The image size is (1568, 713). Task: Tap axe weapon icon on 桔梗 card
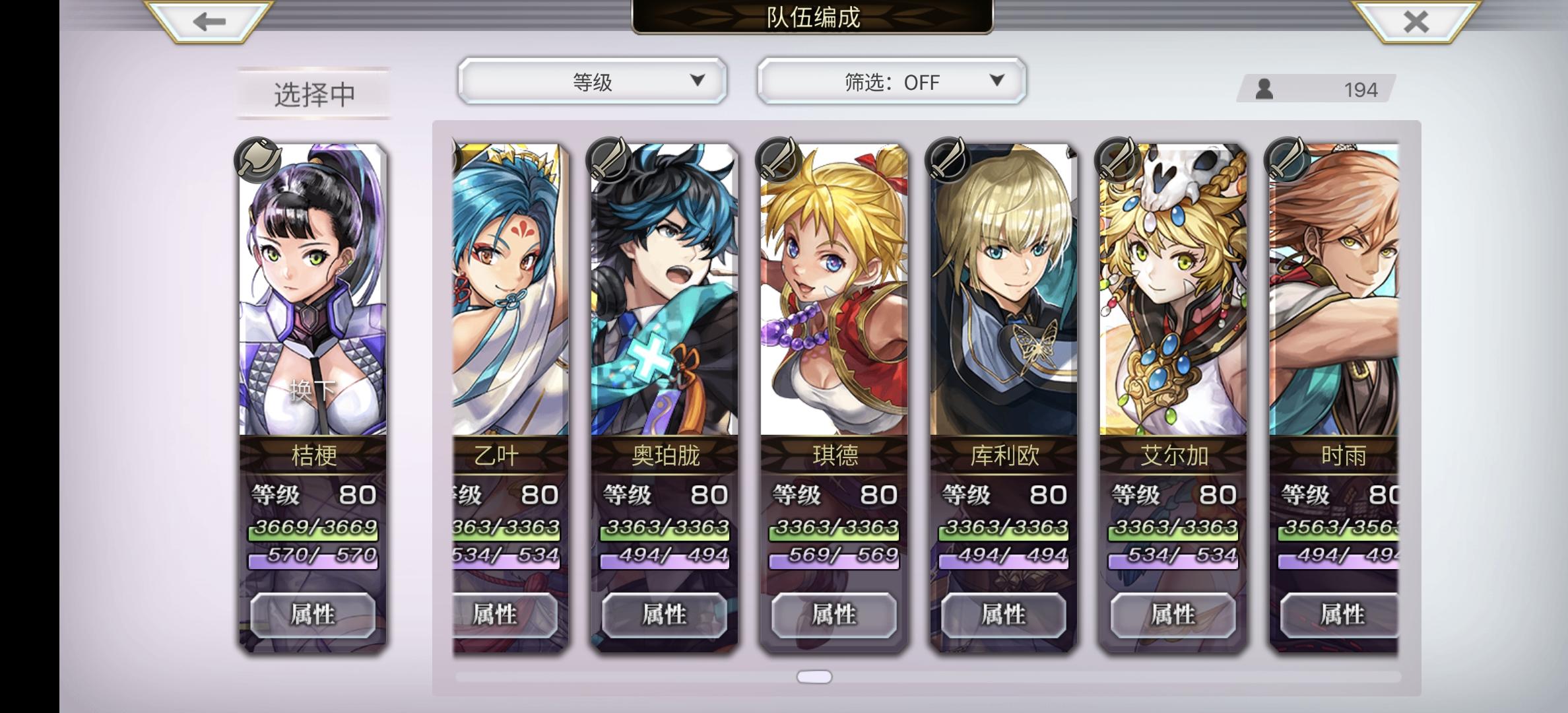[258, 159]
